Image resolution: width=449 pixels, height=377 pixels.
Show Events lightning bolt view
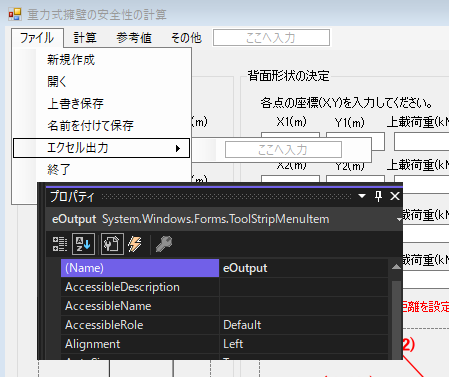[135, 244]
